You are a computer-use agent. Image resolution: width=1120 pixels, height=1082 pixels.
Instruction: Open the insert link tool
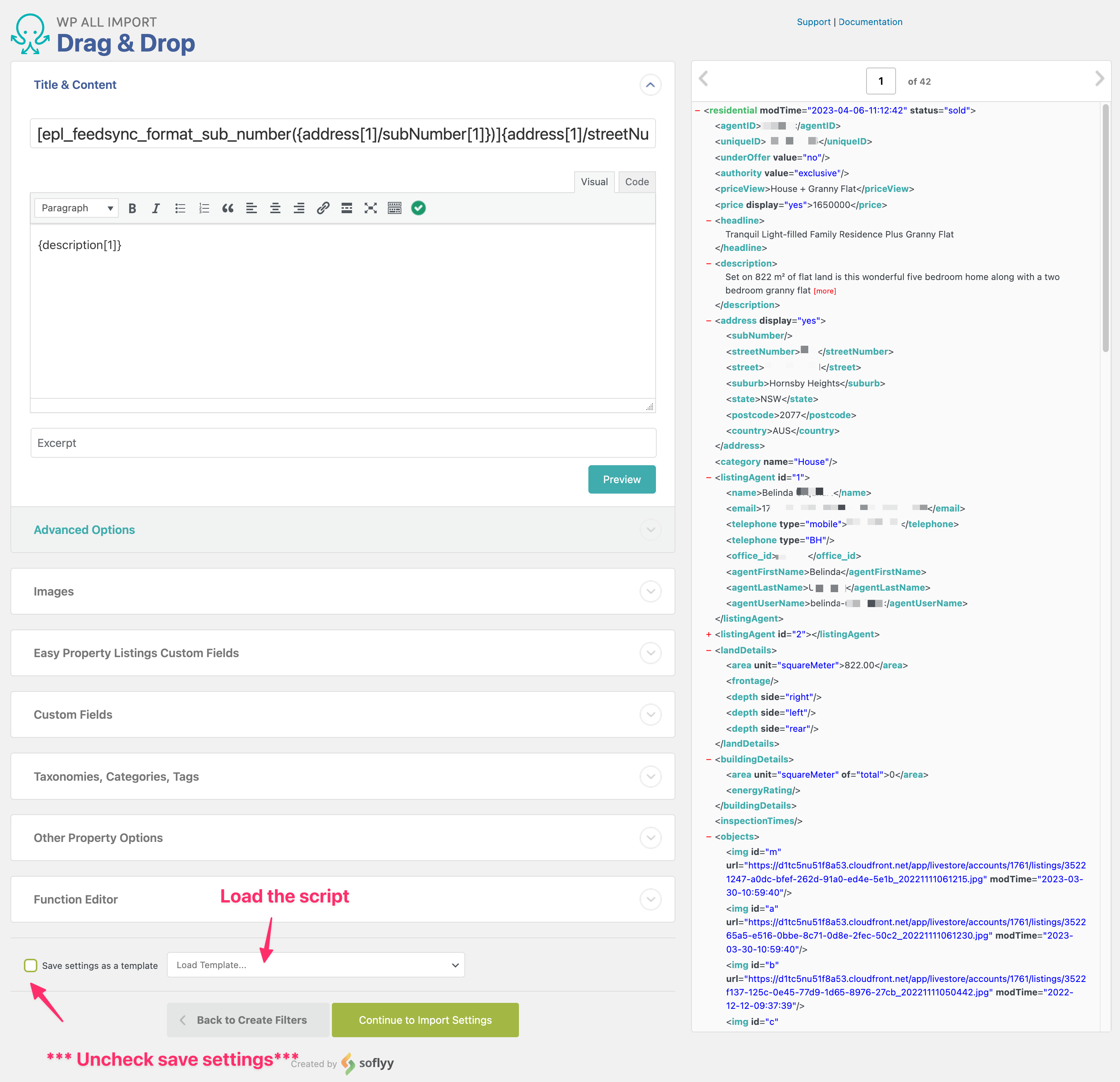coord(323,208)
